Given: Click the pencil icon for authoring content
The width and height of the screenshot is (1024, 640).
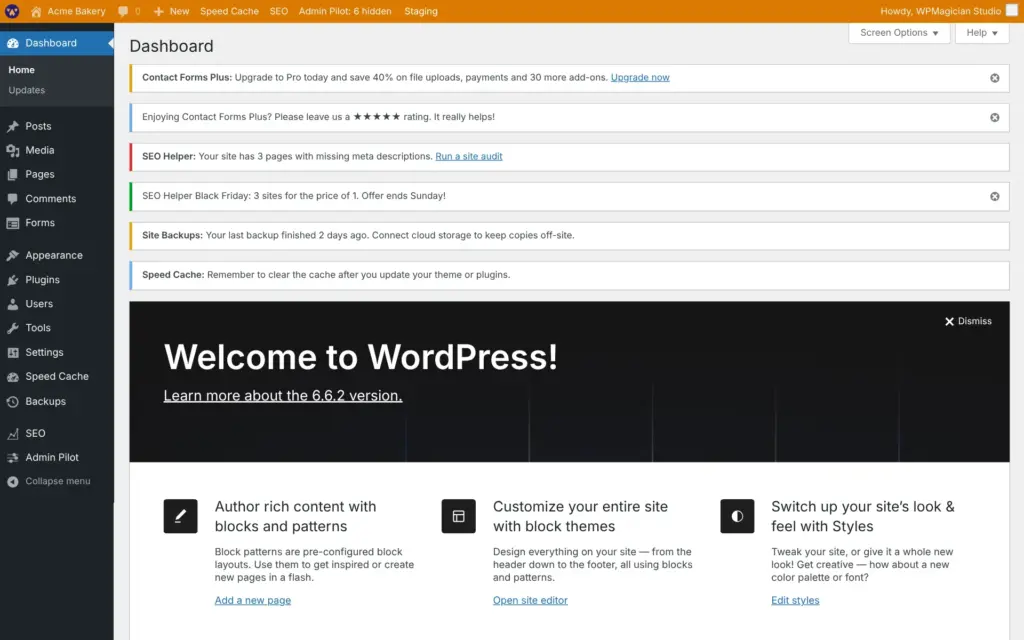Looking at the screenshot, I should (x=180, y=516).
